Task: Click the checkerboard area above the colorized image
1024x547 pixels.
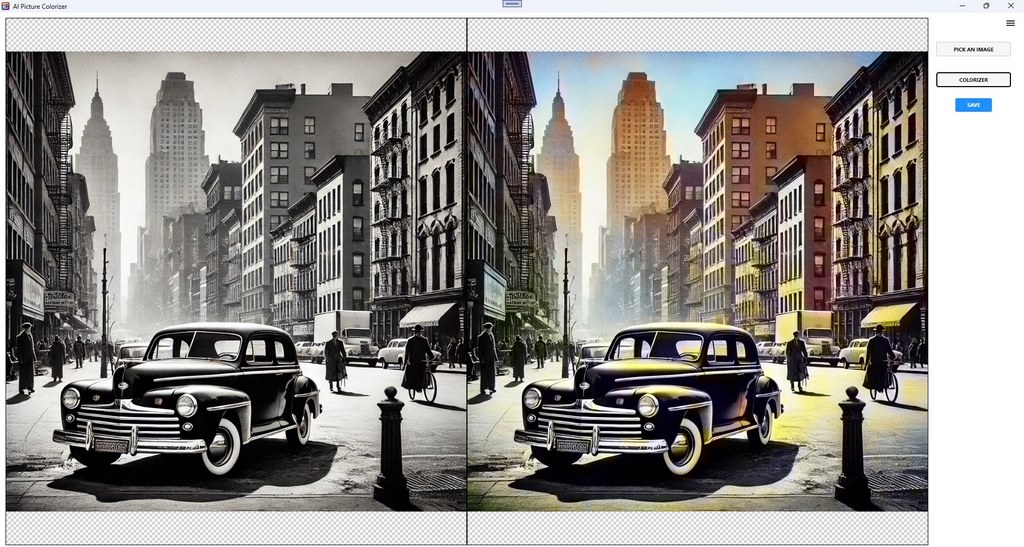Action: (697, 36)
